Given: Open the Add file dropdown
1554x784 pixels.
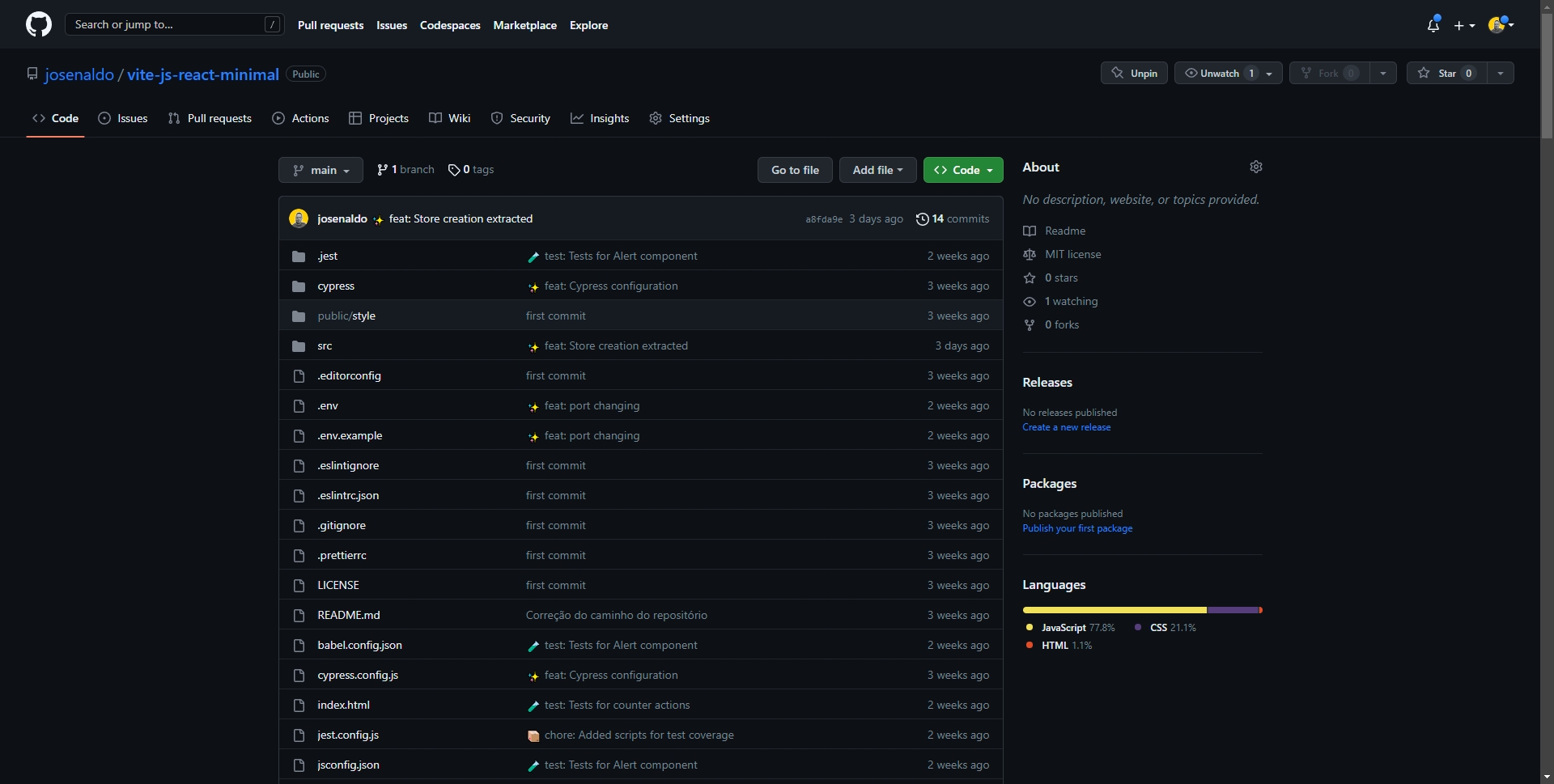Looking at the screenshot, I should pos(877,170).
